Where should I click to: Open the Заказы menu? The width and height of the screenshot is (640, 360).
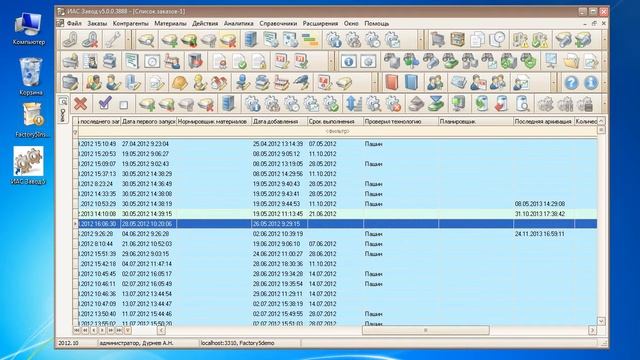[x=97, y=24]
